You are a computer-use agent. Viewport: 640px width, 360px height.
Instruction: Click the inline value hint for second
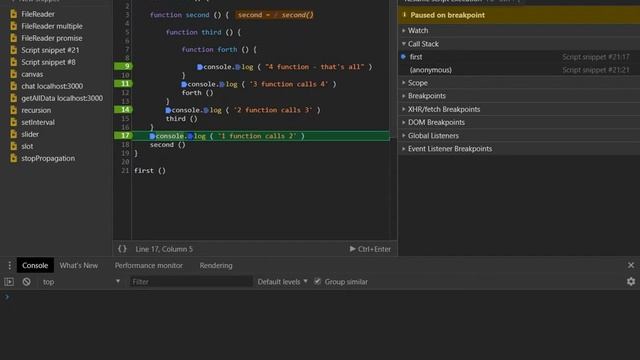coord(275,15)
